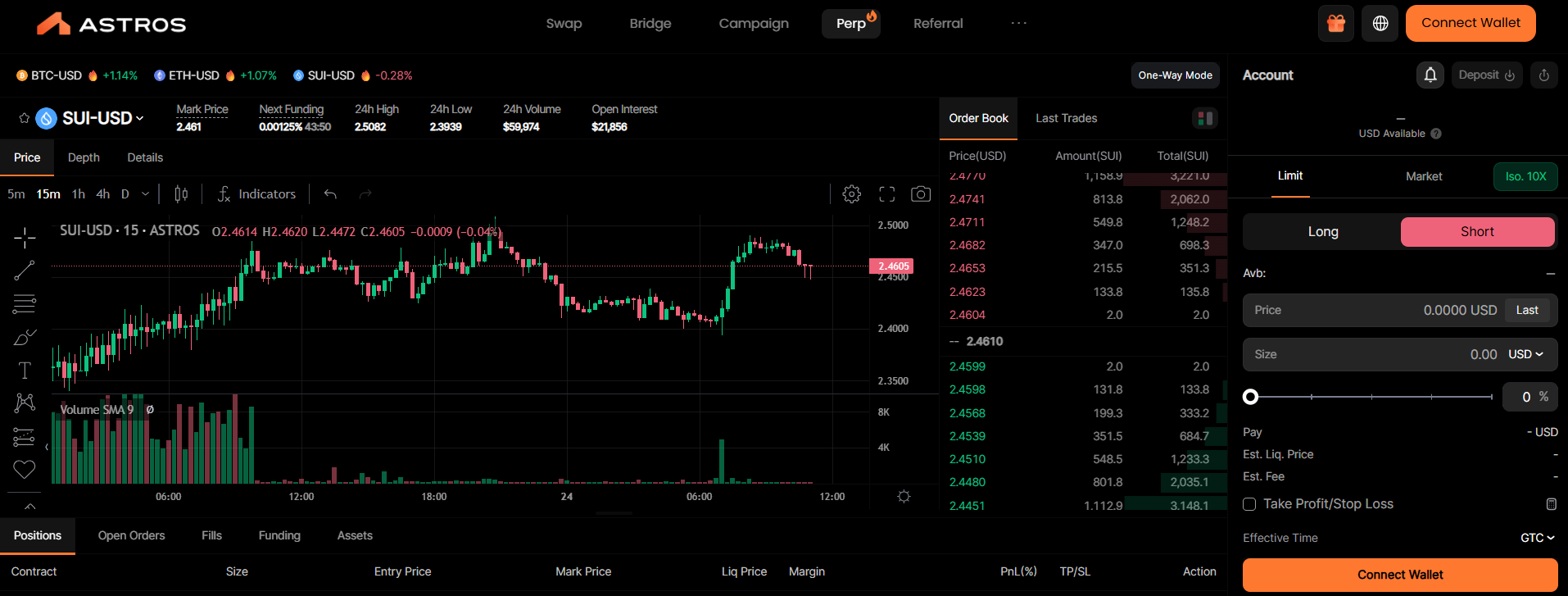Enter fullscreen chart mode

[886, 194]
